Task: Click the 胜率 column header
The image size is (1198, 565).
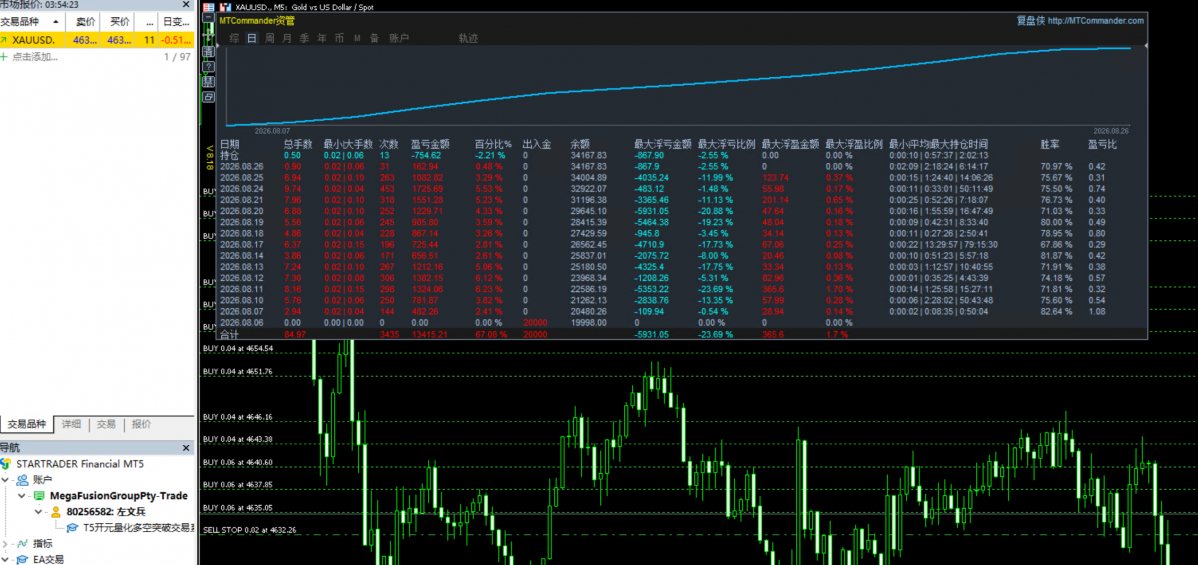Action: click(1051, 144)
